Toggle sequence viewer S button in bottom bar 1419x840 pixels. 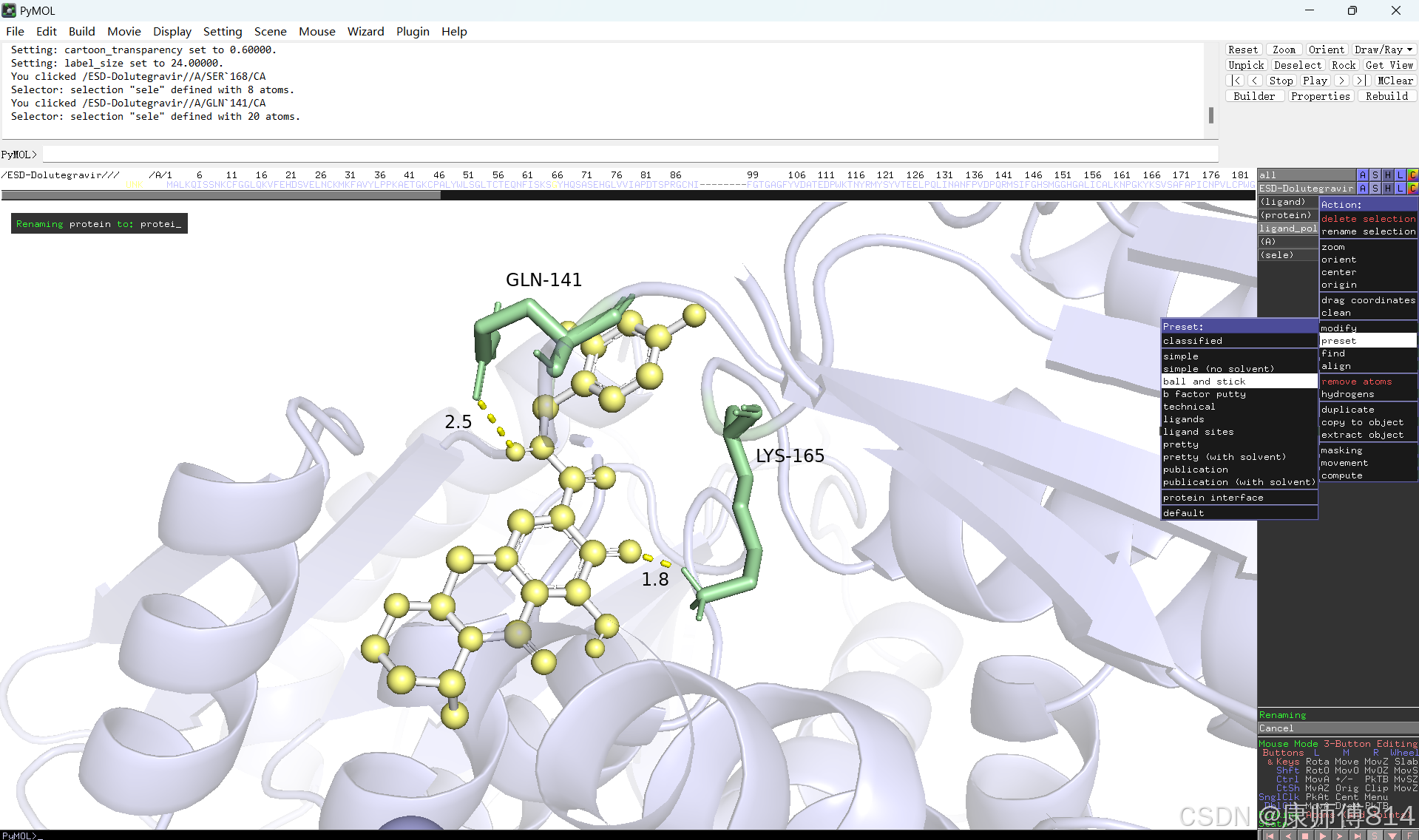click(x=1375, y=836)
